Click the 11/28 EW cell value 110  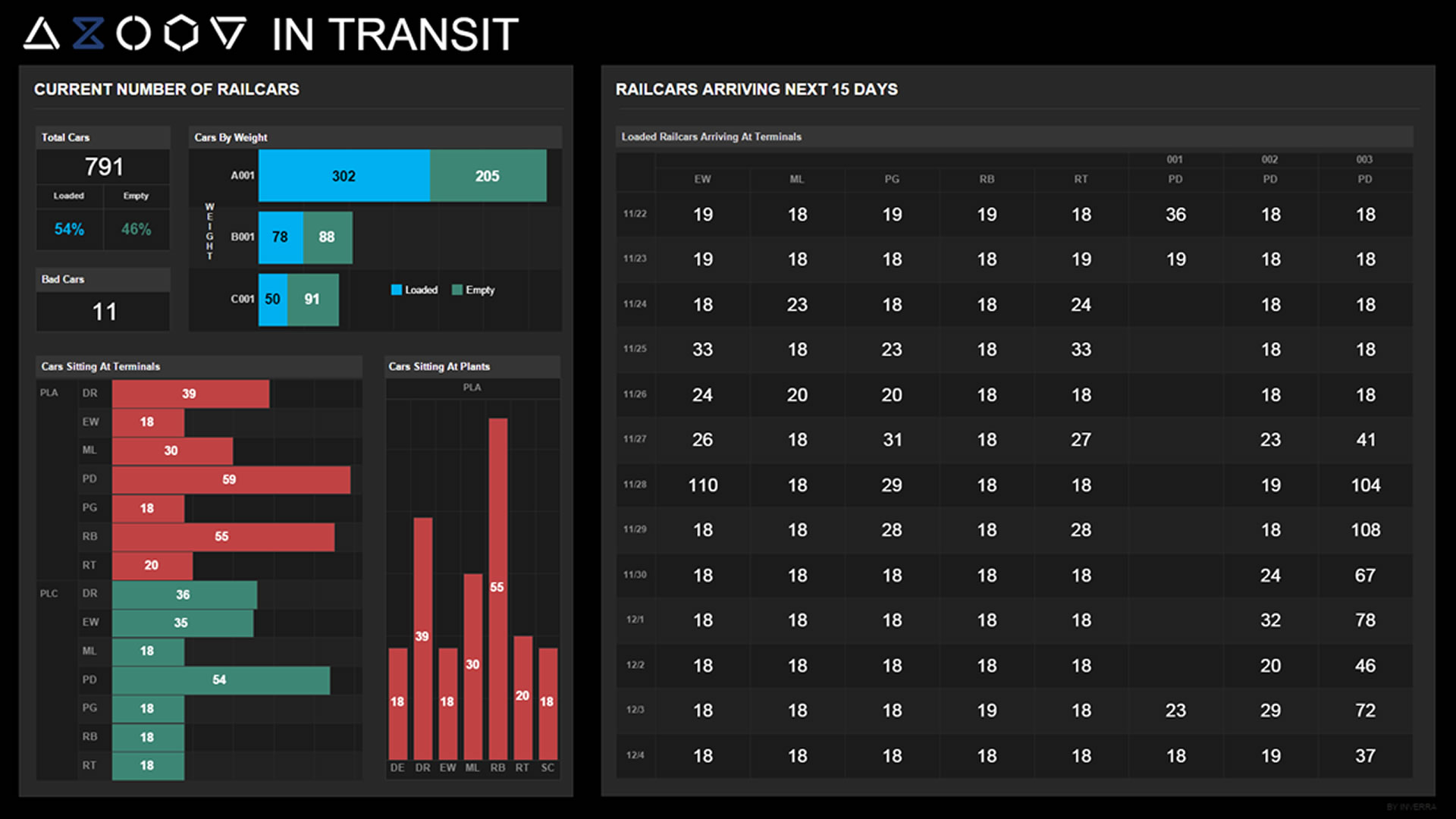702,485
